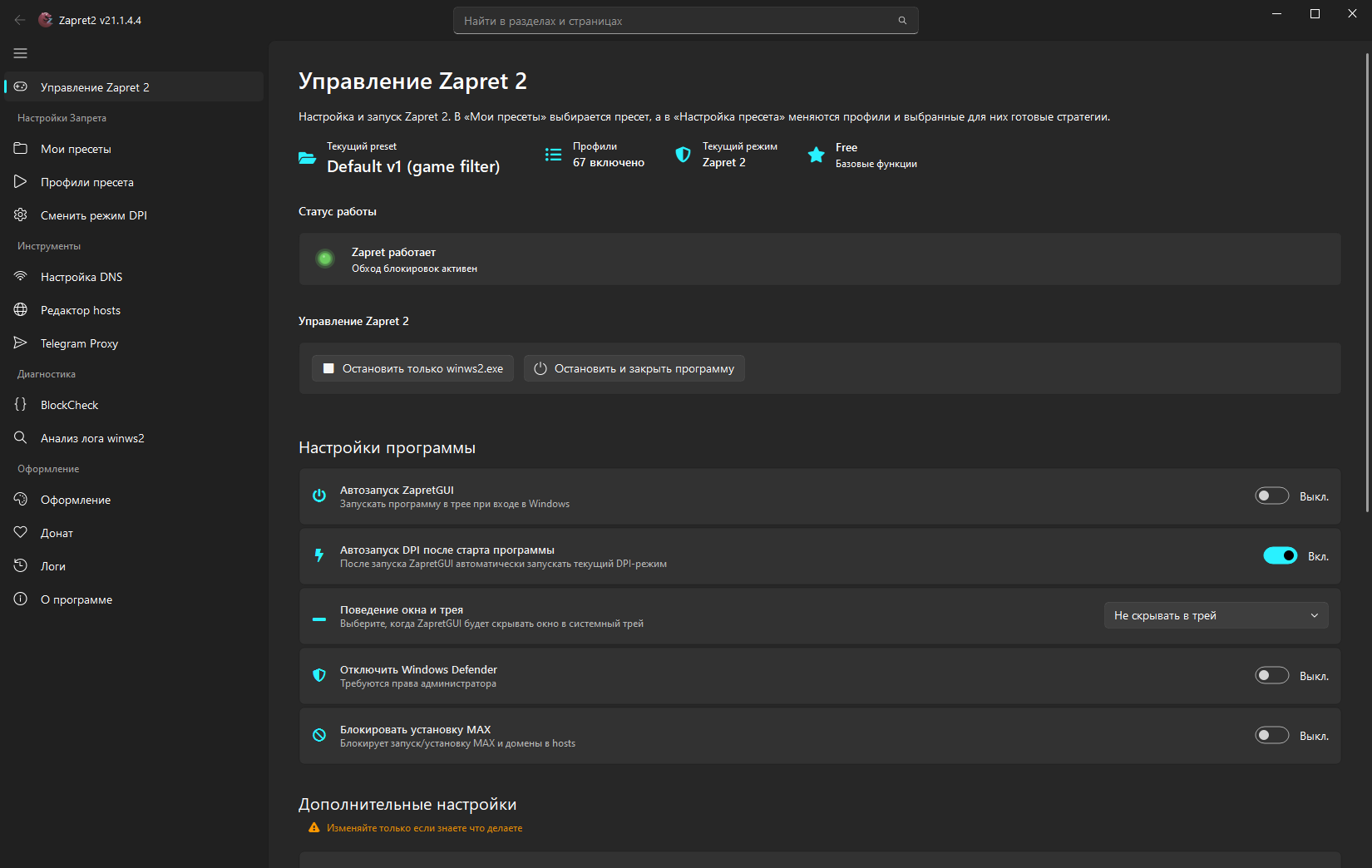Open Оформление page in sidebar
This screenshot has height=868, width=1372.
click(x=134, y=500)
